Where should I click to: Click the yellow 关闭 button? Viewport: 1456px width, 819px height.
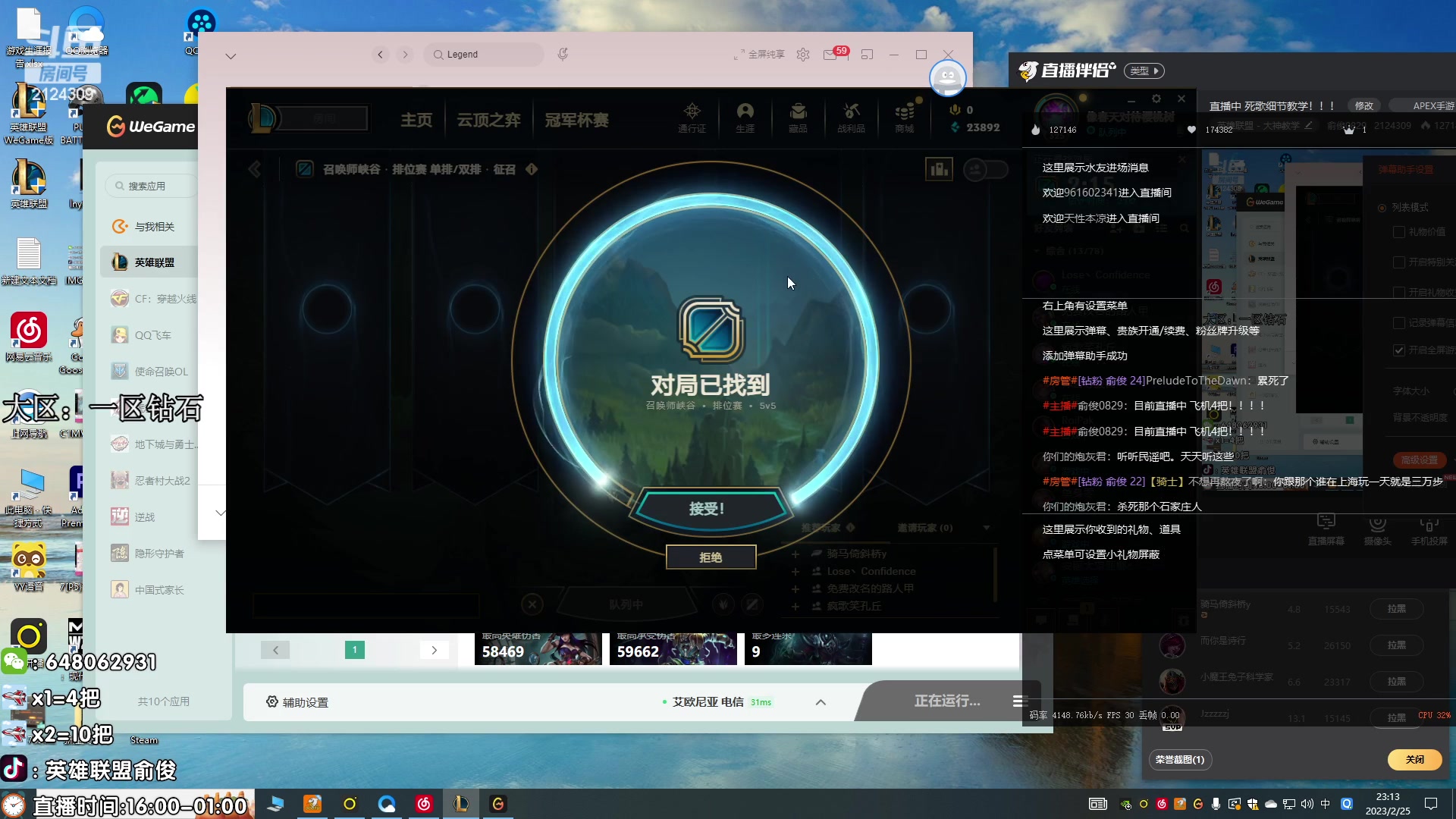pyautogui.click(x=1414, y=760)
